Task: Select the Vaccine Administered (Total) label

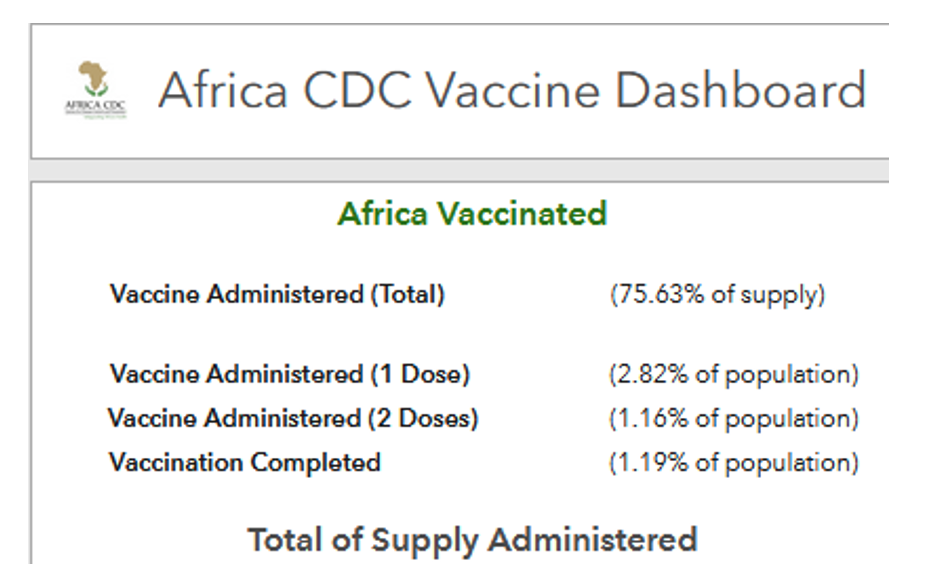Action: tap(277, 295)
